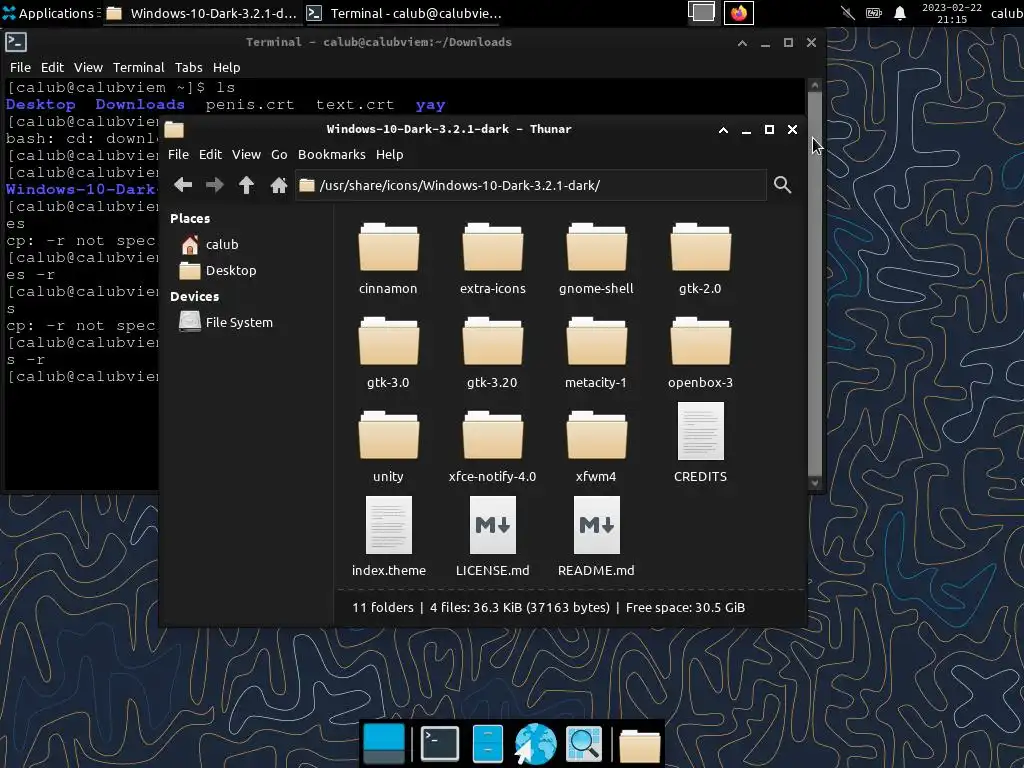This screenshot has height=768, width=1024.
Task: Open calub home in Places sidebar
Action: (x=221, y=245)
